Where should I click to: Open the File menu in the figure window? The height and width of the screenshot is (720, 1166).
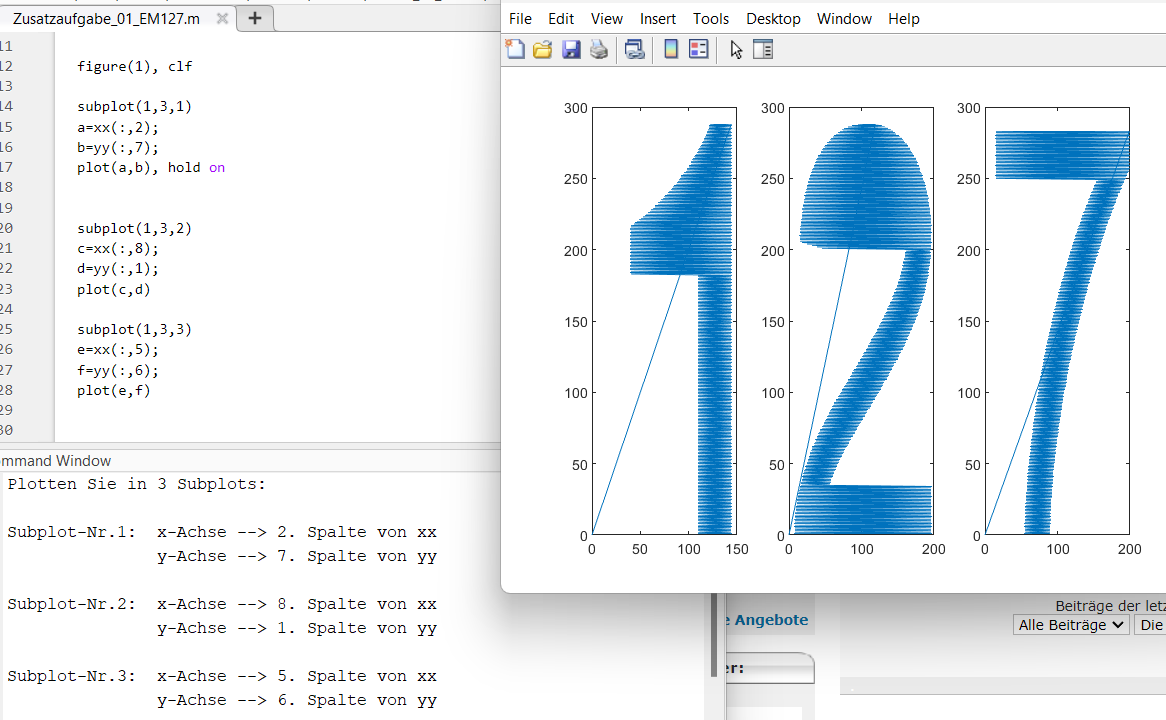(x=520, y=19)
